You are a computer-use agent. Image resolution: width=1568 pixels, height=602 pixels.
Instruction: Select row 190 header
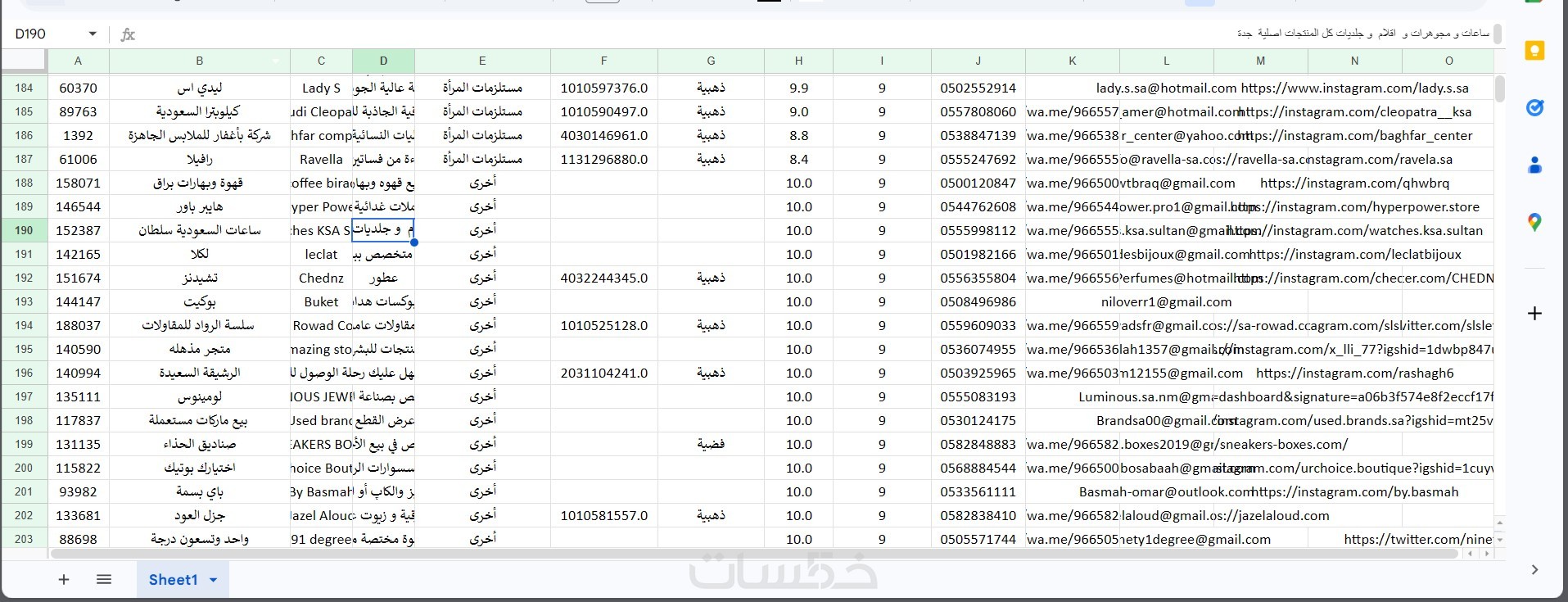tap(24, 230)
